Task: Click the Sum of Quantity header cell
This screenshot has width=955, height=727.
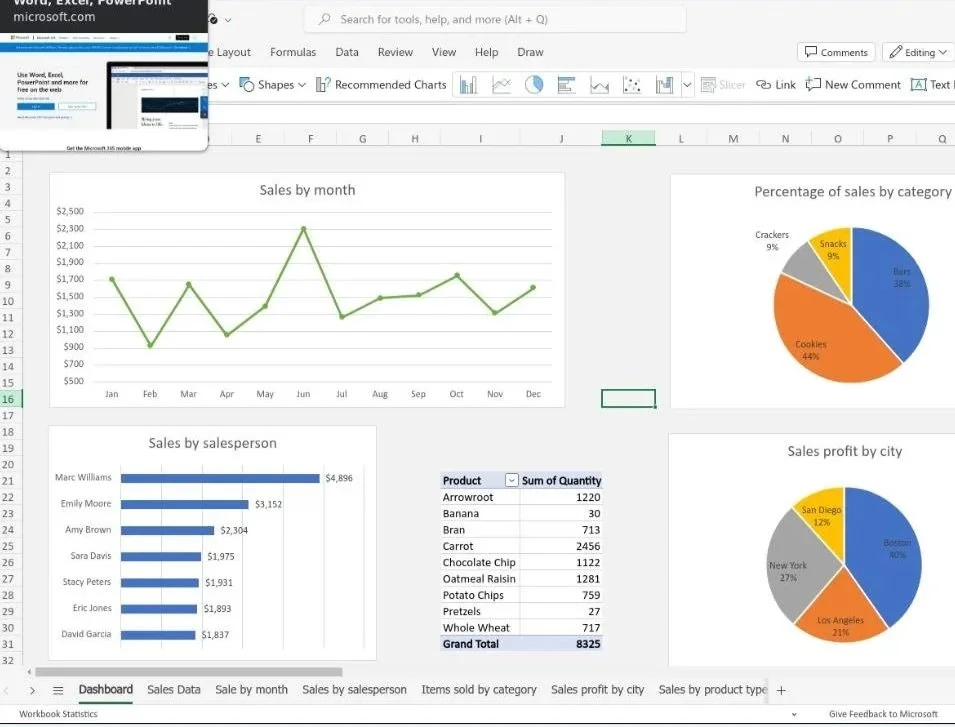Action: click(561, 480)
